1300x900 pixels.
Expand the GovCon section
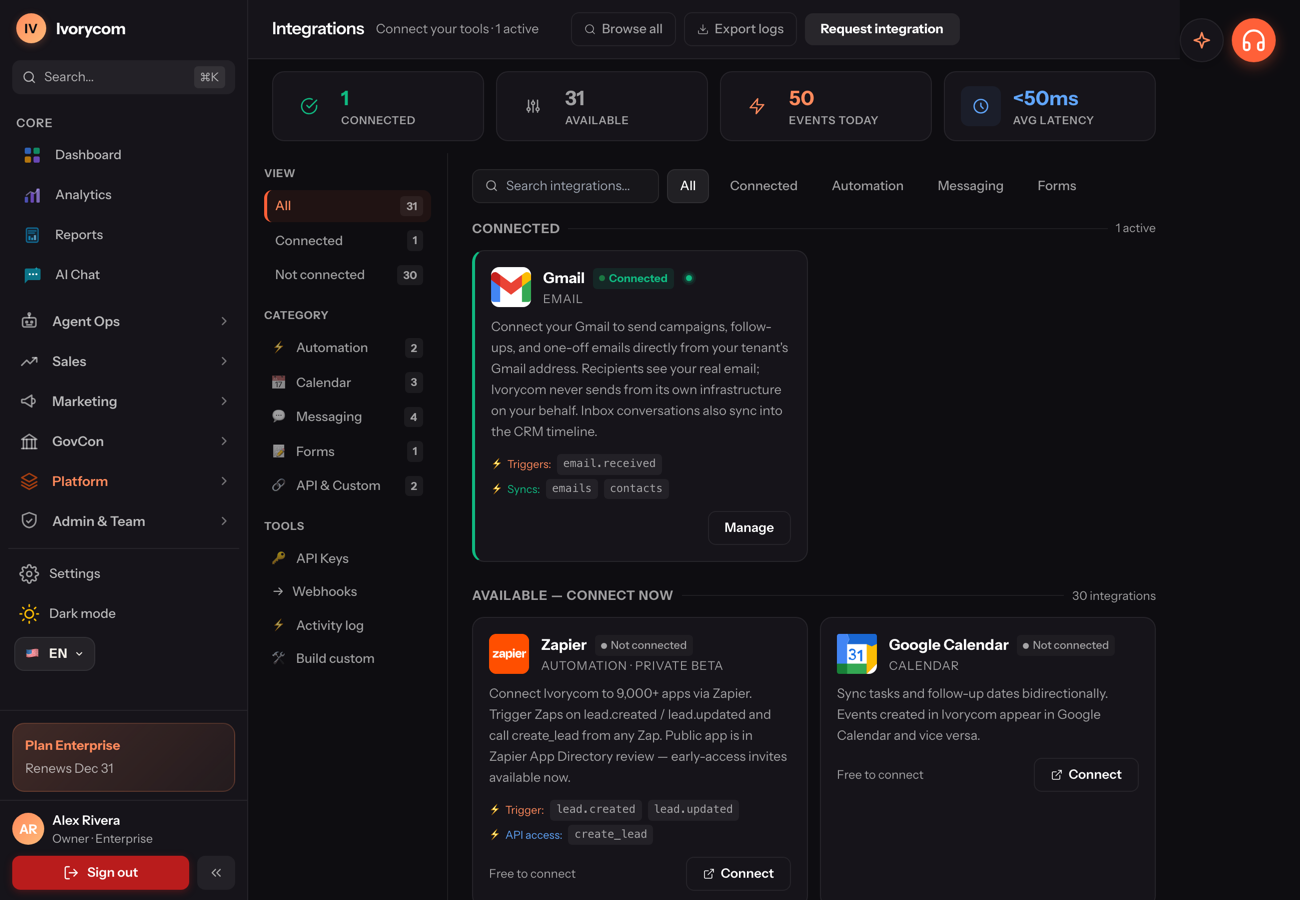tap(124, 441)
